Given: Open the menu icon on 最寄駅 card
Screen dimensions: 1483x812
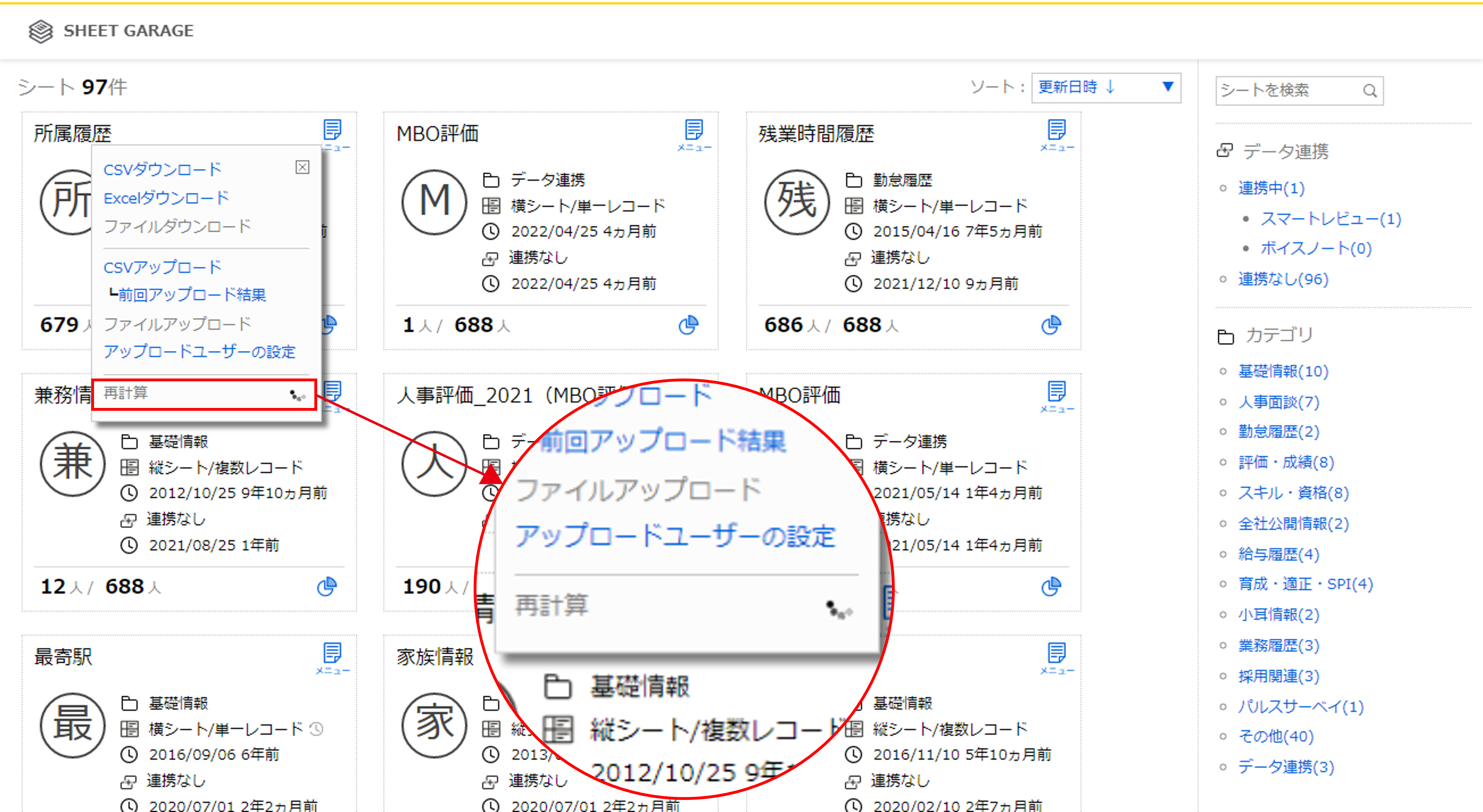Looking at the screenshot, I should coord(333,658).
